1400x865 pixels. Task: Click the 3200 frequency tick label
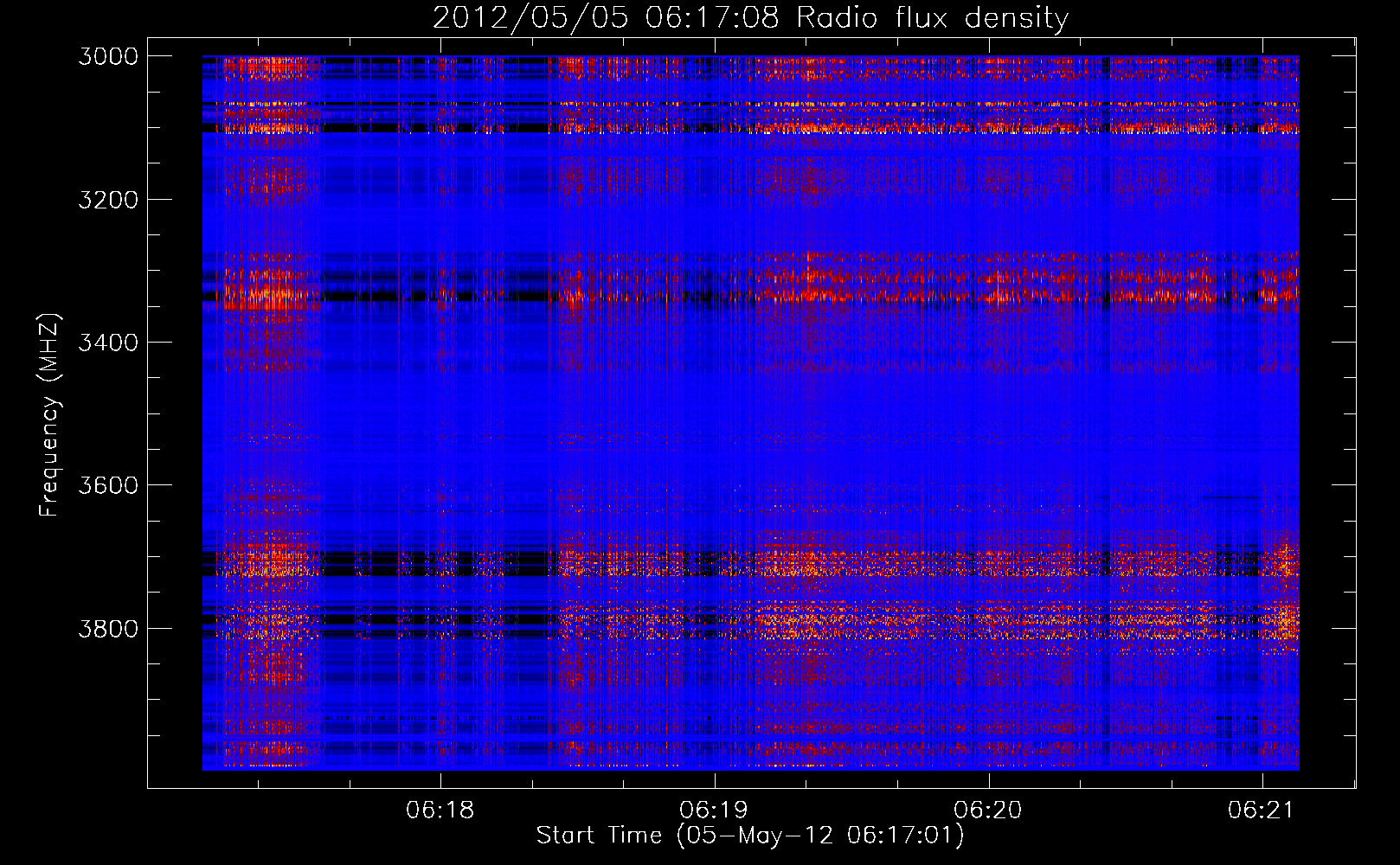[108, 200]
